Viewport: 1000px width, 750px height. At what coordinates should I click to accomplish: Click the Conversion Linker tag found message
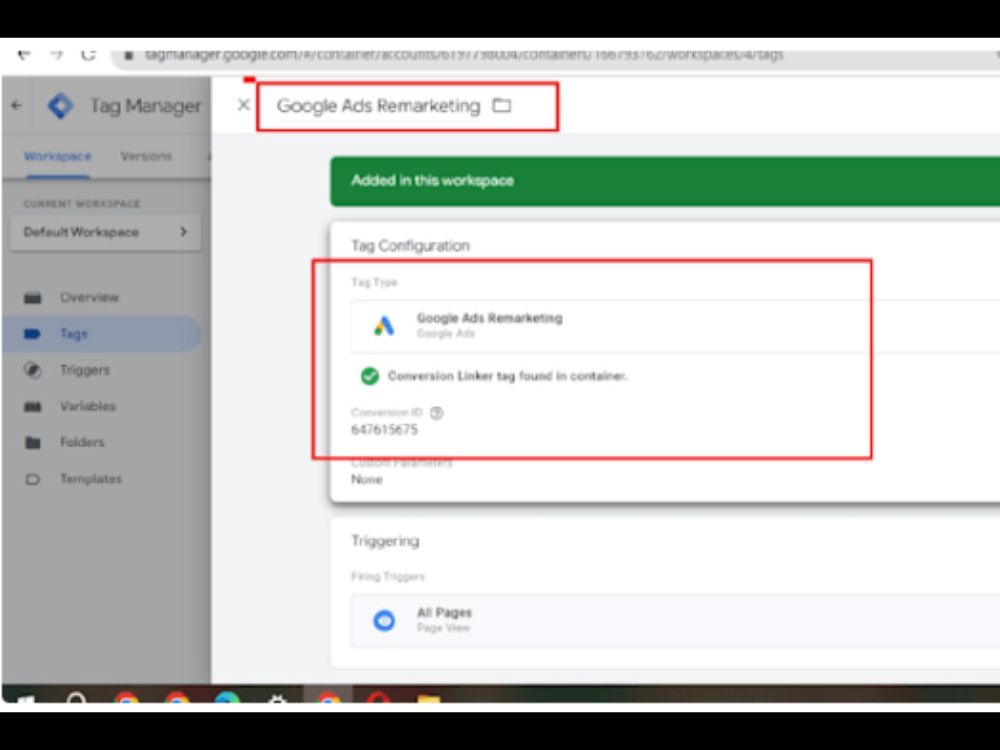[x=508, y=376]
